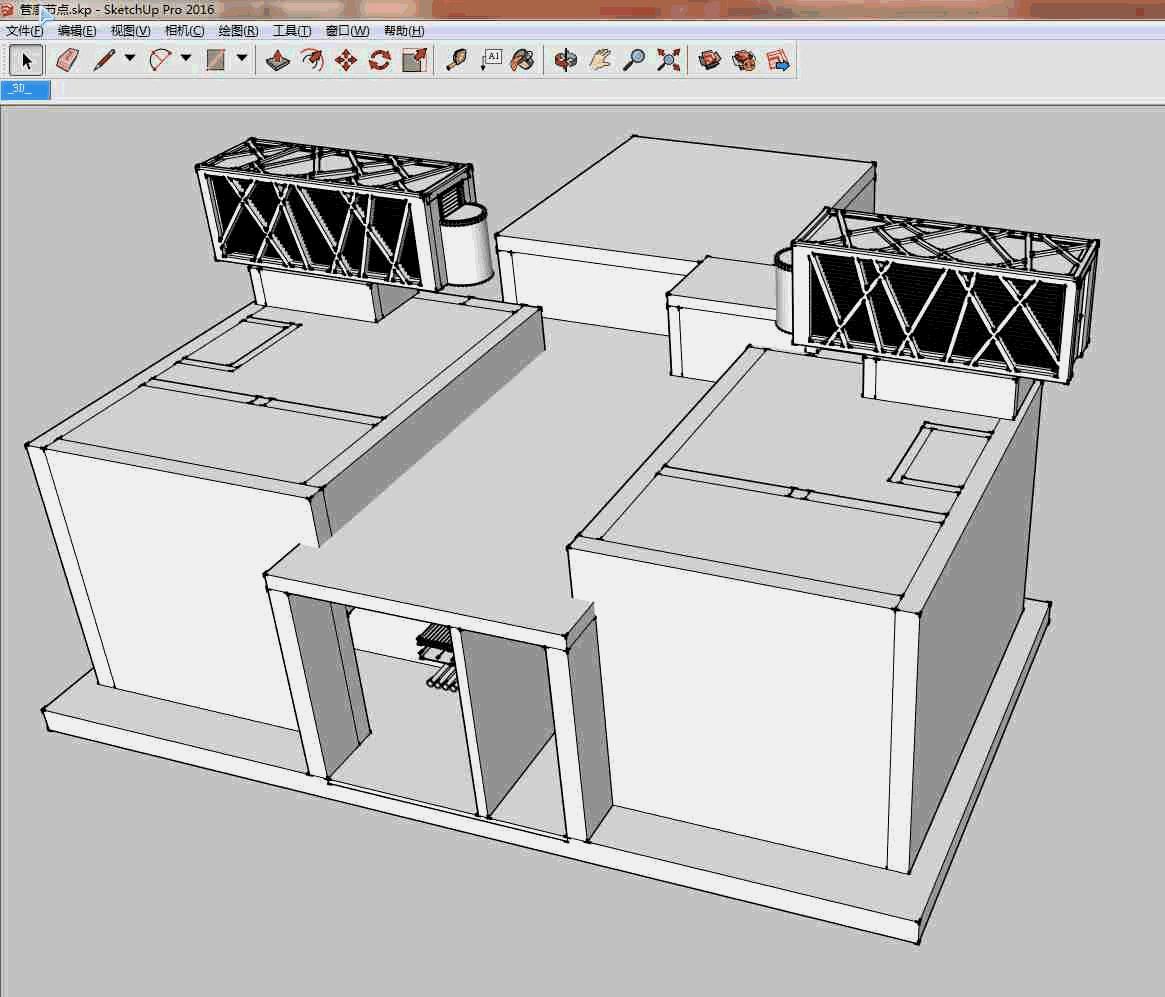Select the Rectangle shapes tool
The height and width of the screenshot is (997, 1165).
[x=216, y=60]
